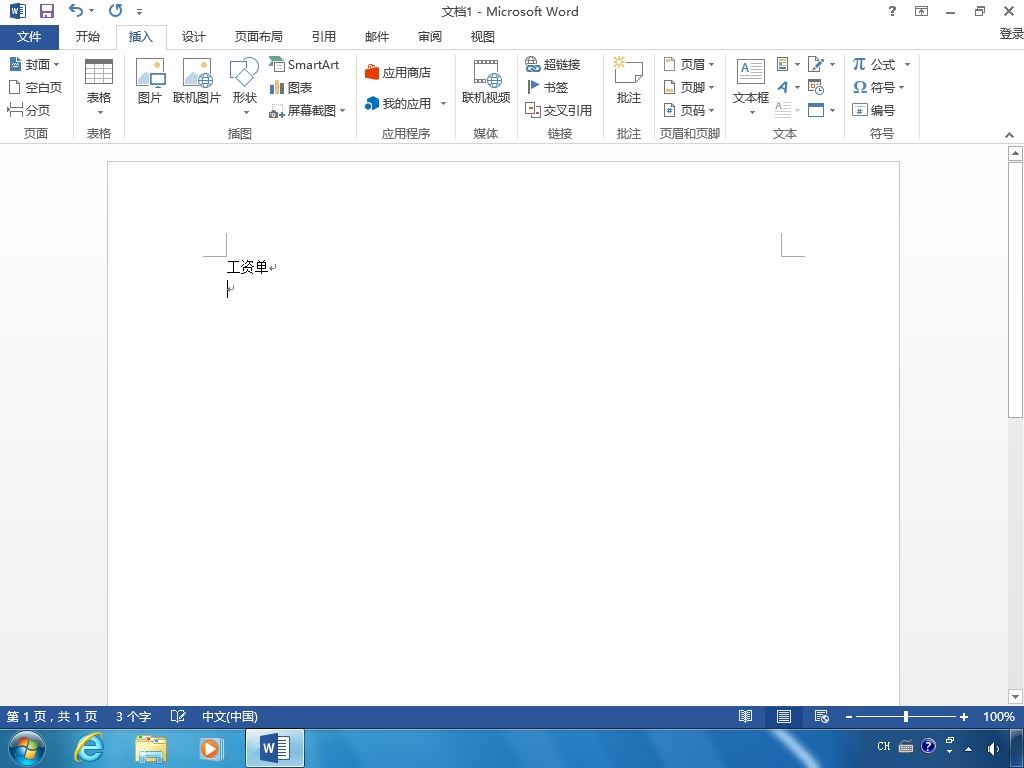Switch to the 引用 references tab
This screenshot has width=1024, height=768.
tap(323, 37)
